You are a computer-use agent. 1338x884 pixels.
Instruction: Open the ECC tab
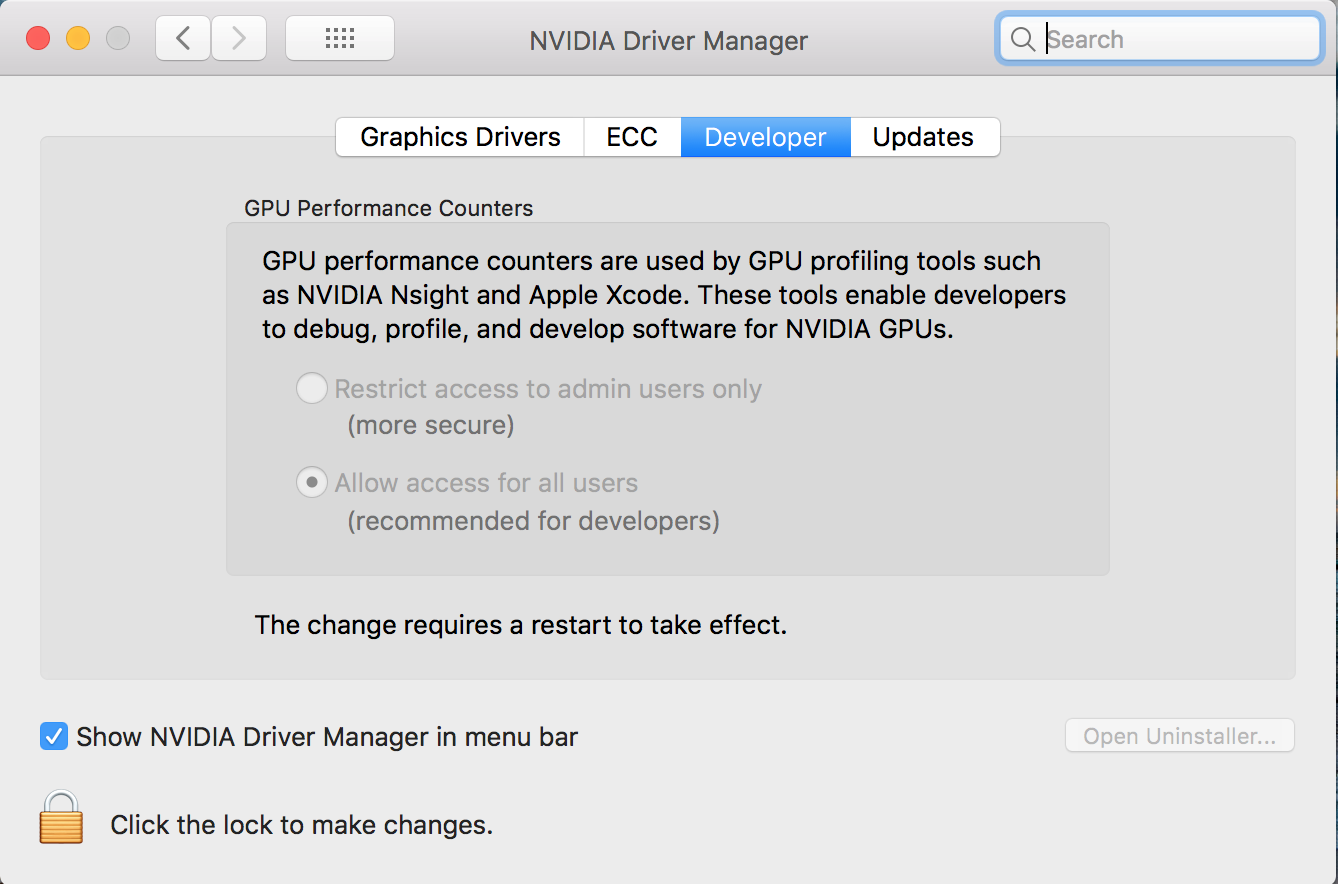[632, 137]
